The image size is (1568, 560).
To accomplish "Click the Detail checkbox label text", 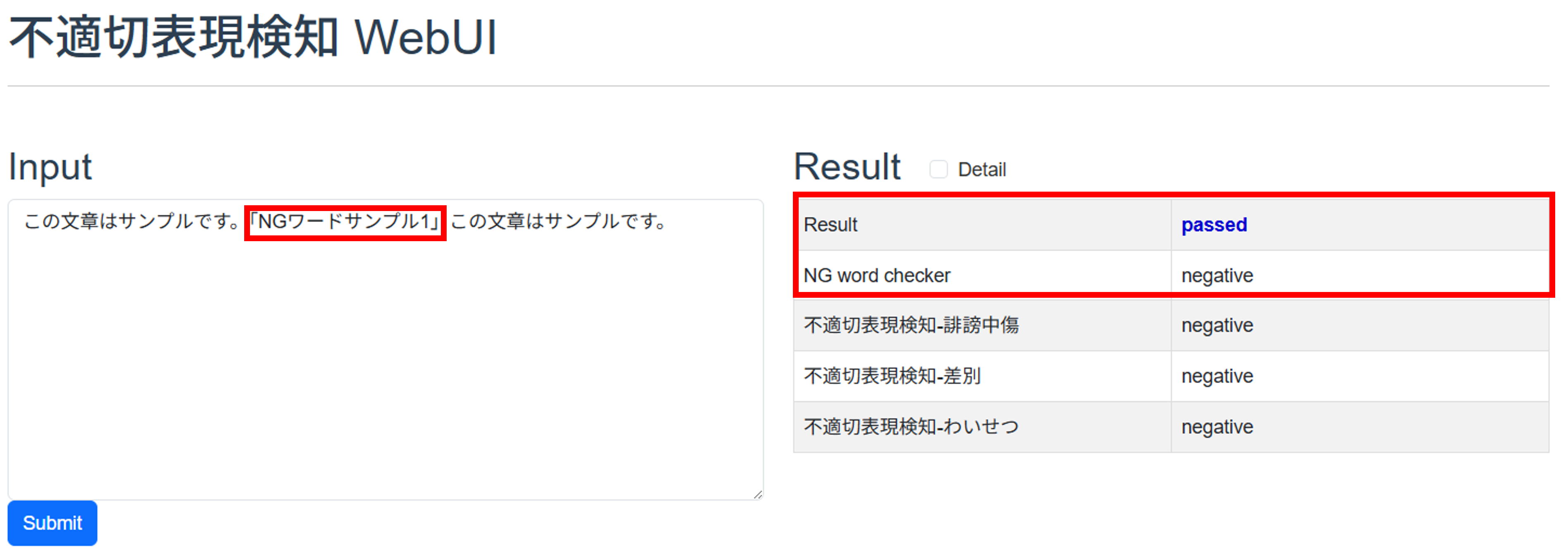I will pos(981,170).
